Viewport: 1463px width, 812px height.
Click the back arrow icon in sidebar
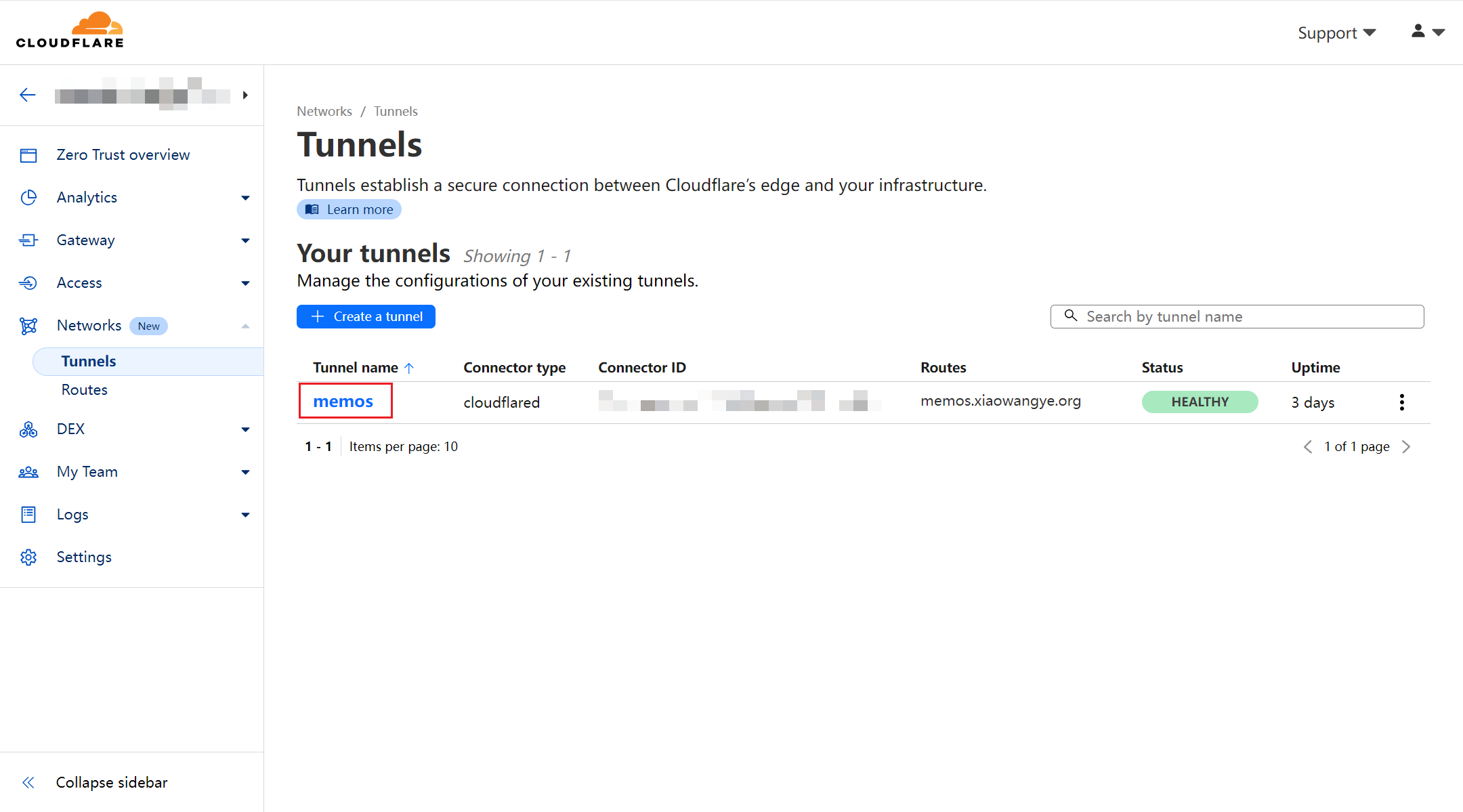(28, 95)
